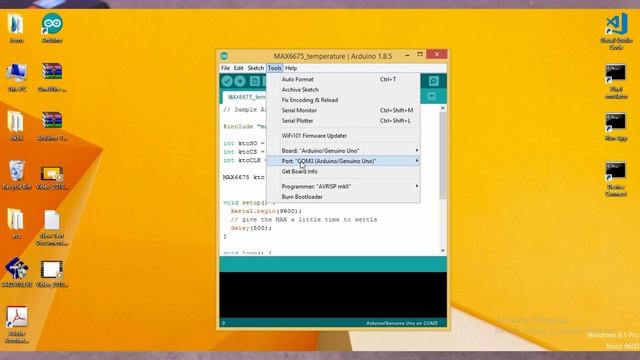
Task: Open the Visual Studio Code desktop shortcut
Action: 616,31
